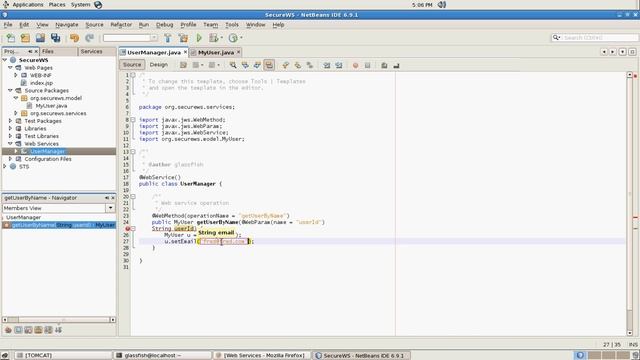The height and width of the screenshot is (360, 640).
Task: Click the editor Find Selection magnifier icon
Action: coord(233,65)
